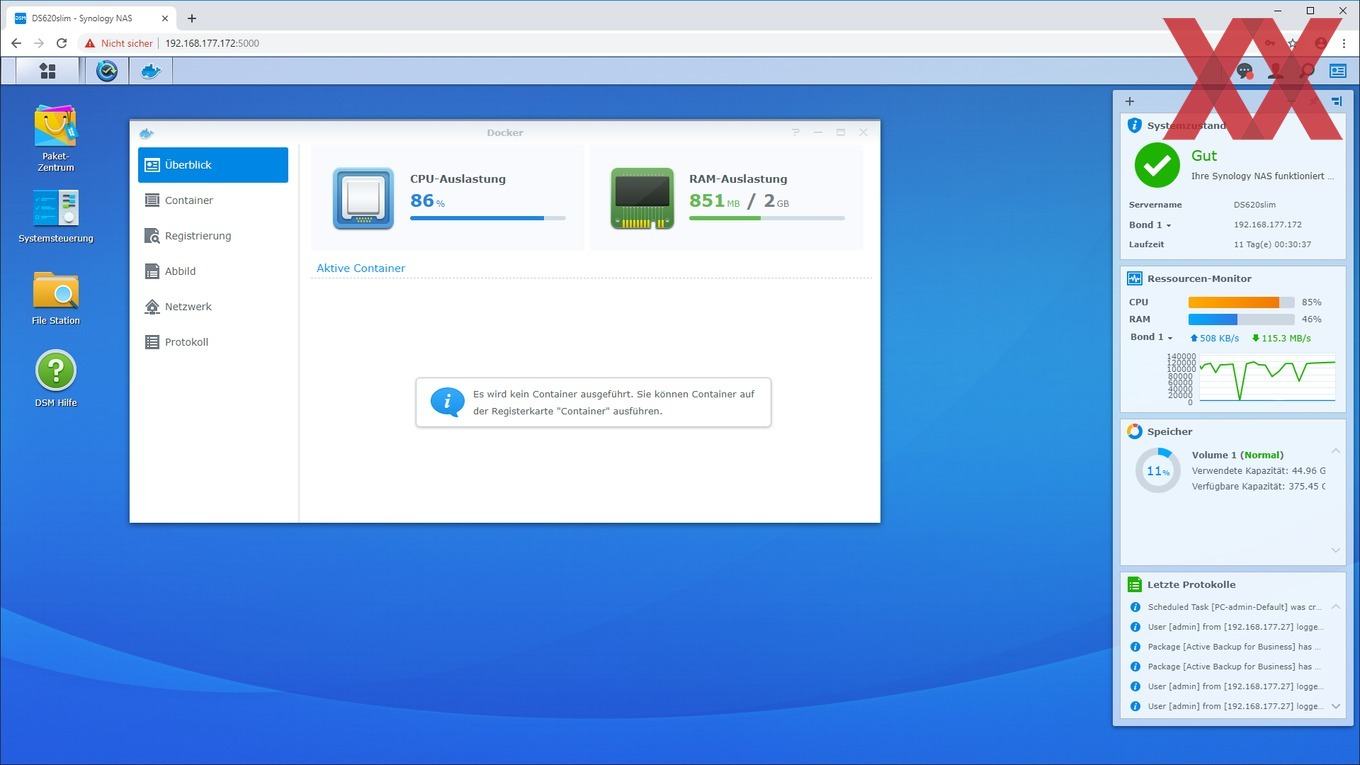
Task: Click the 86% CPU value in Docker
Action: click(x=427, y=201)
